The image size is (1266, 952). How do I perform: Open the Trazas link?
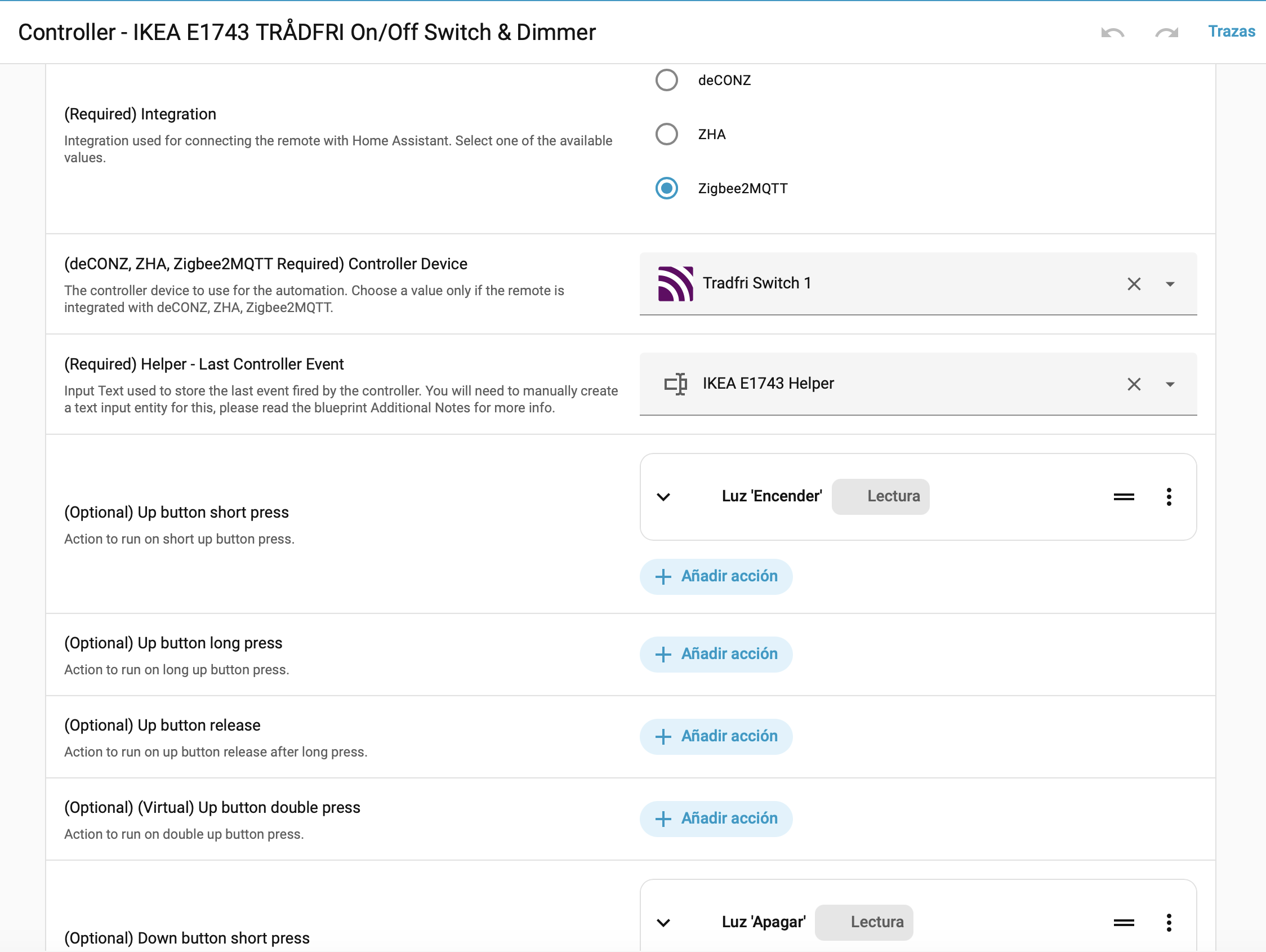point(1231,32)
